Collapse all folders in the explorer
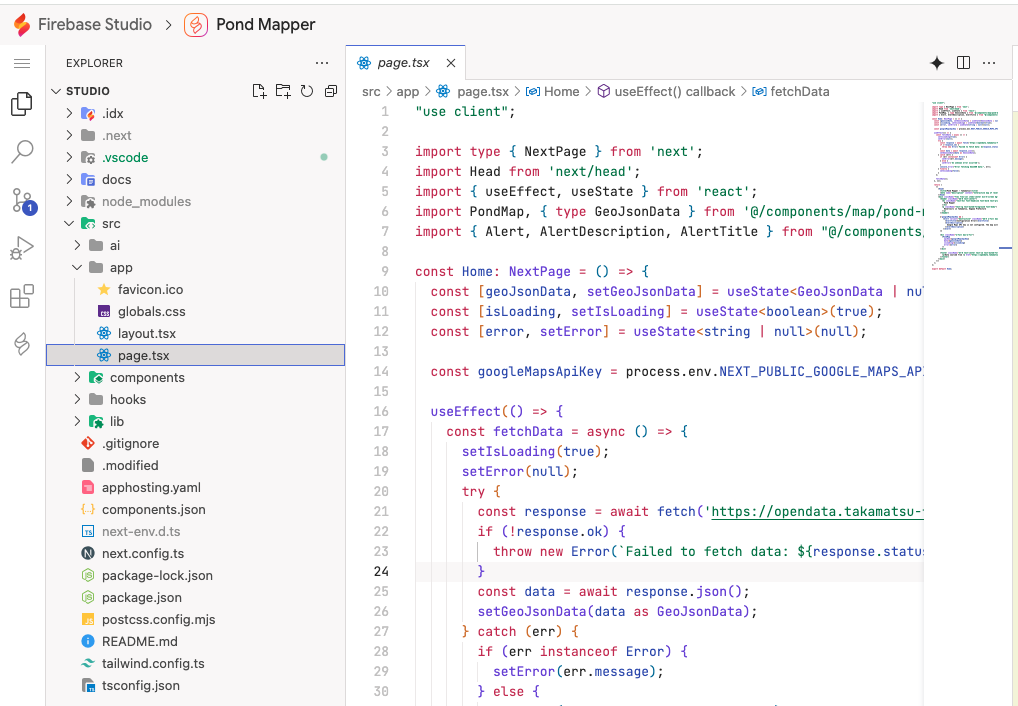Viewport: 1018px width, 706px height. click(x=330, y=91)
